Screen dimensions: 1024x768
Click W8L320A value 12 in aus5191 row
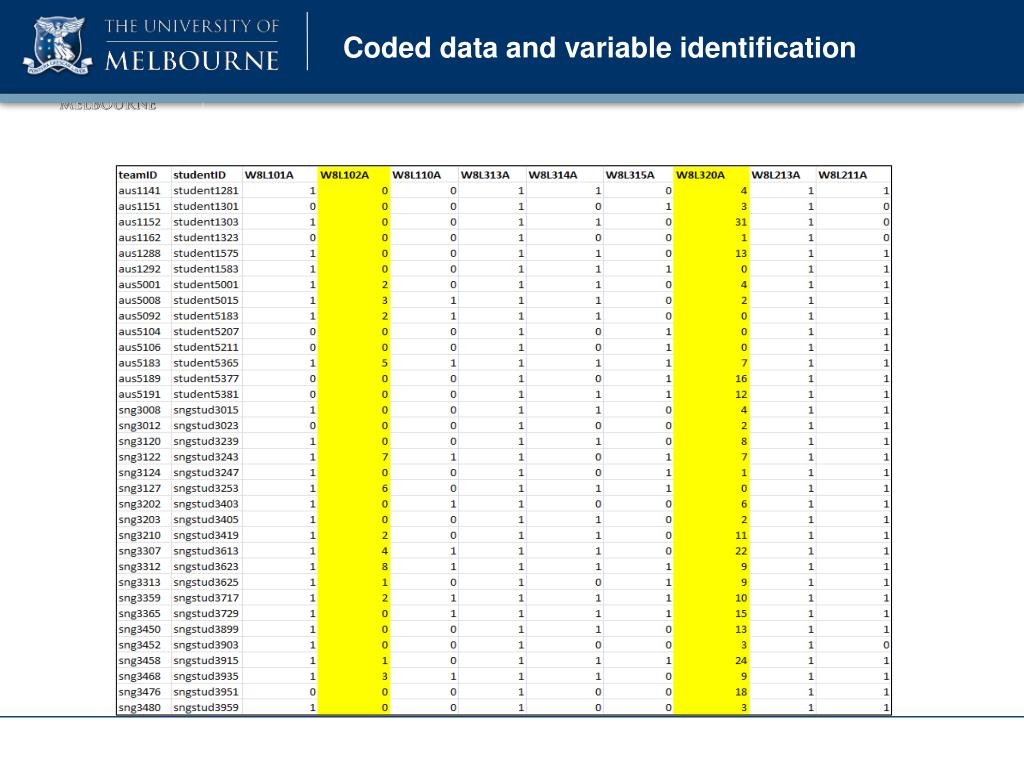click(x=741, y=394)
